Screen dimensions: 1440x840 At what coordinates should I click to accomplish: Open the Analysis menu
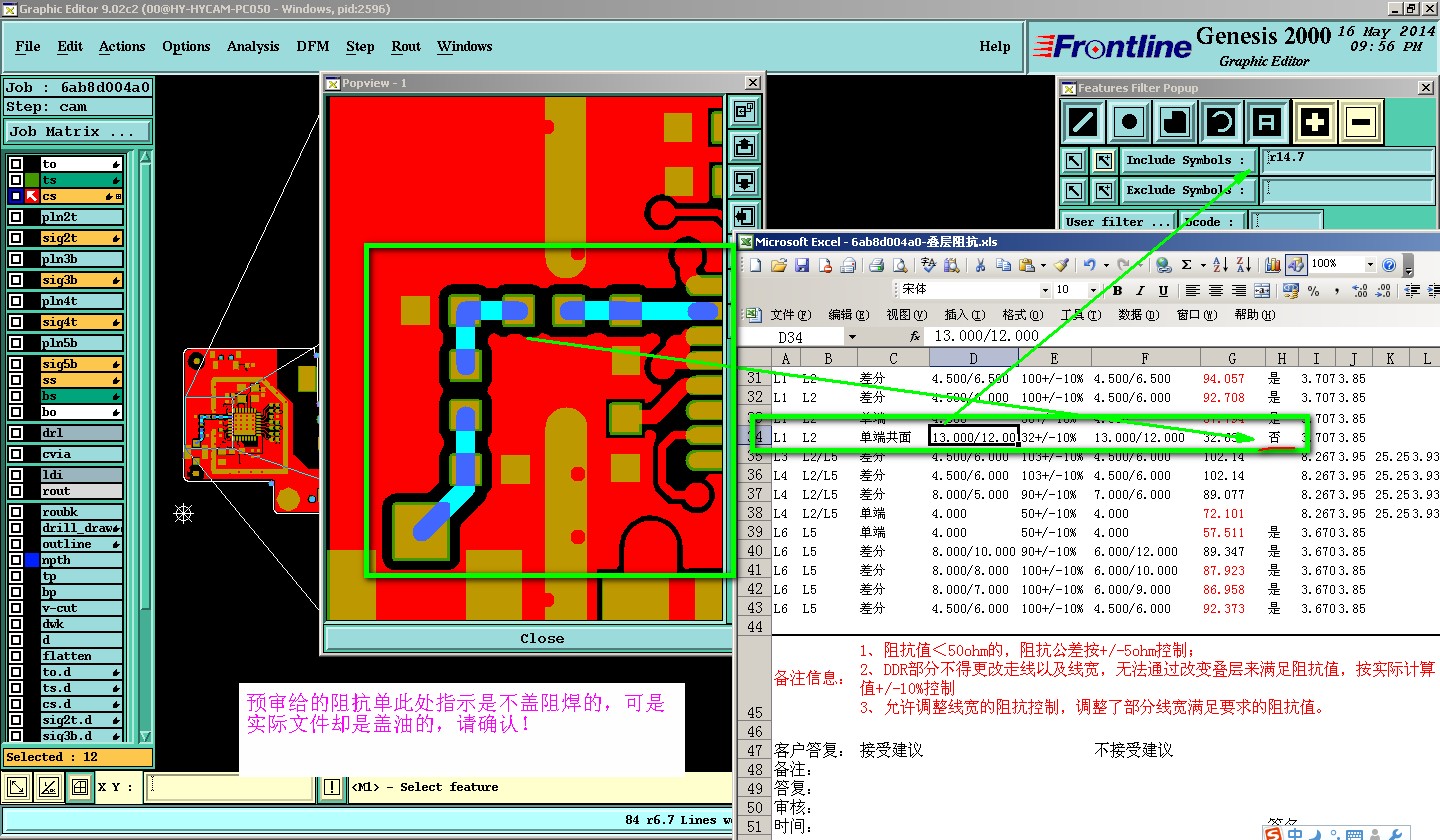coord(253,46)
